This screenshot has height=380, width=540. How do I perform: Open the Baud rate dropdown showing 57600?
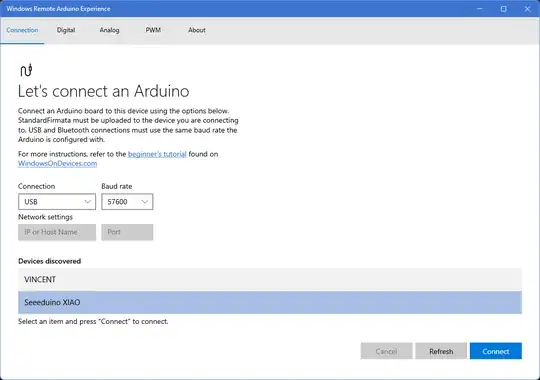tap(127, 202)
